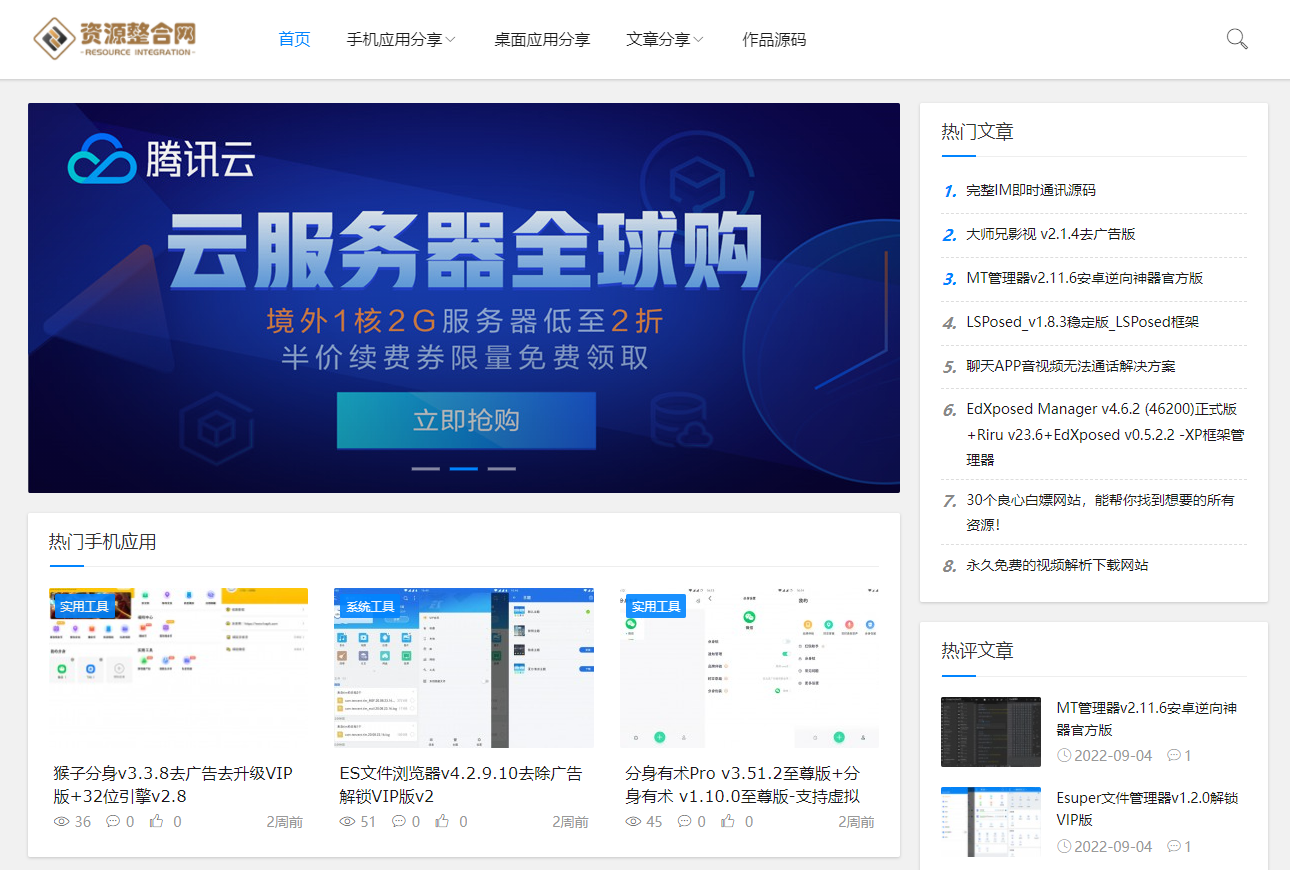Click views eye icon under 分身有术Pro card

634,822
